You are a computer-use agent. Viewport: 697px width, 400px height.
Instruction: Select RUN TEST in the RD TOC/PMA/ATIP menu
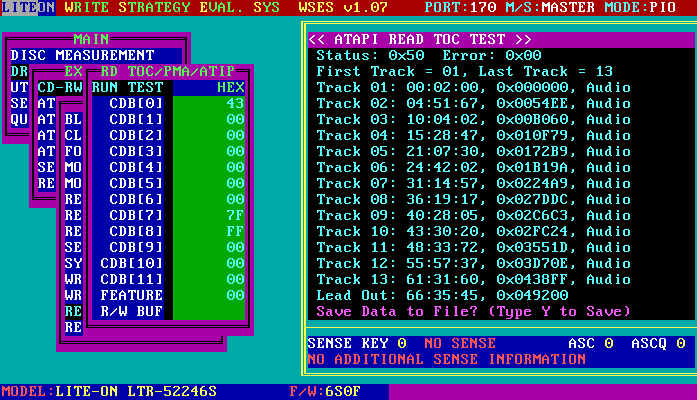pyautogui.click(x=131, y=87)
